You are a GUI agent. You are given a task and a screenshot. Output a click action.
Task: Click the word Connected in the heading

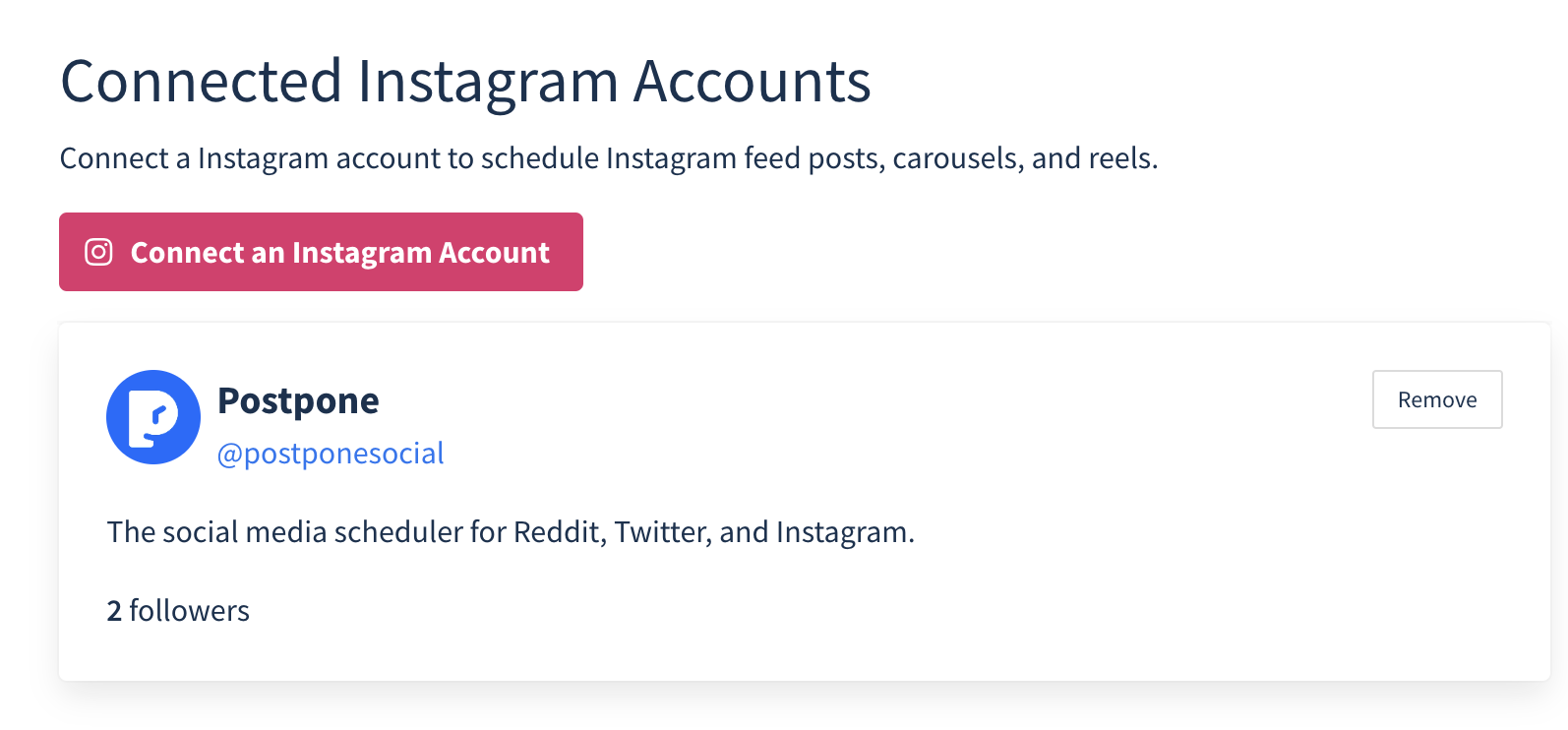202,81
